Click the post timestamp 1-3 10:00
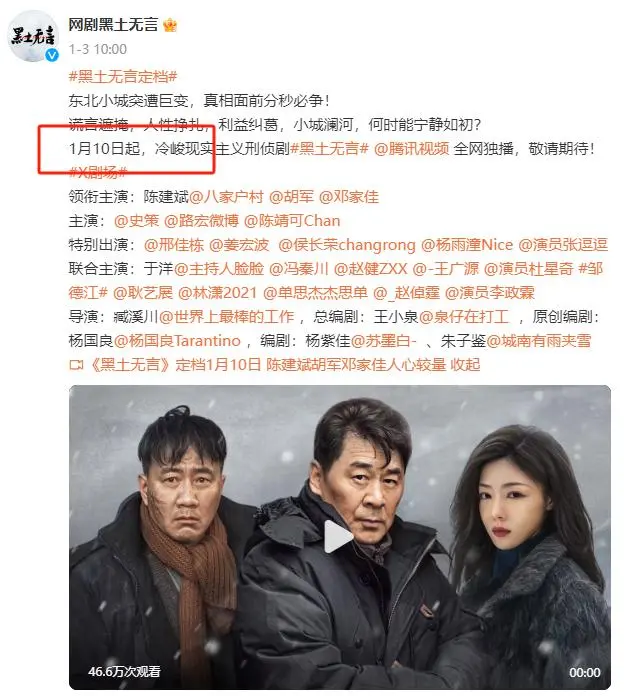This screenshot has width=624, height=696. coord(98,49)
